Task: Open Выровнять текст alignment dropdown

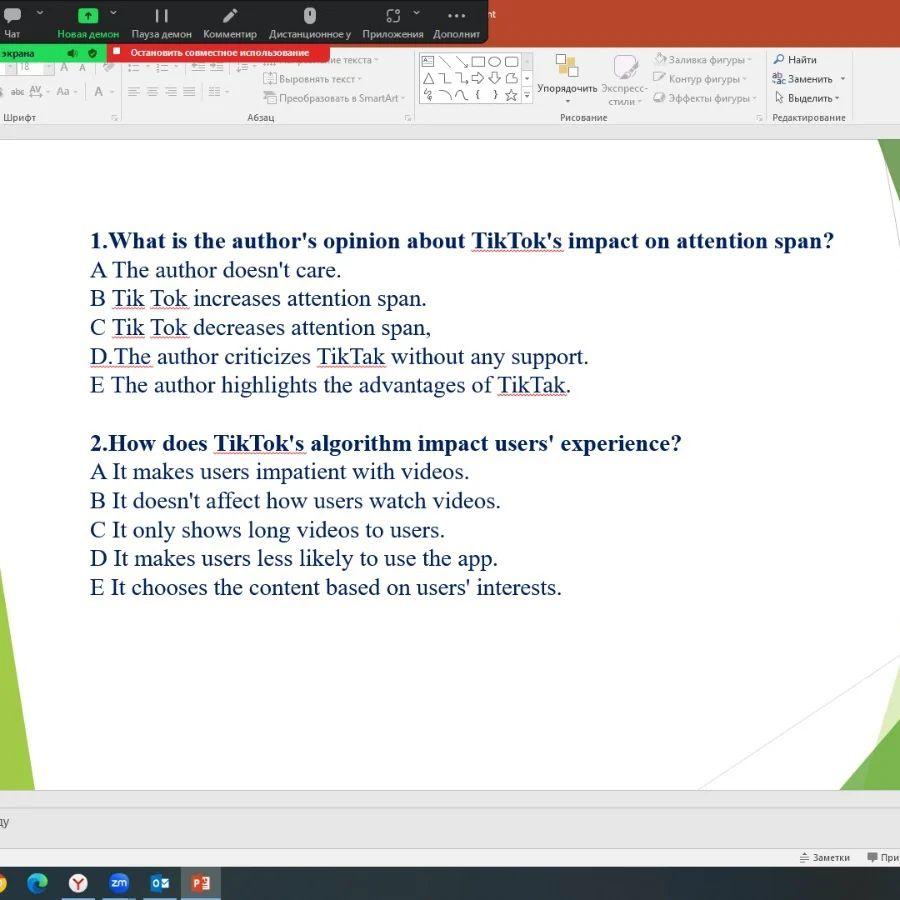Action: (x=312, y=79)
